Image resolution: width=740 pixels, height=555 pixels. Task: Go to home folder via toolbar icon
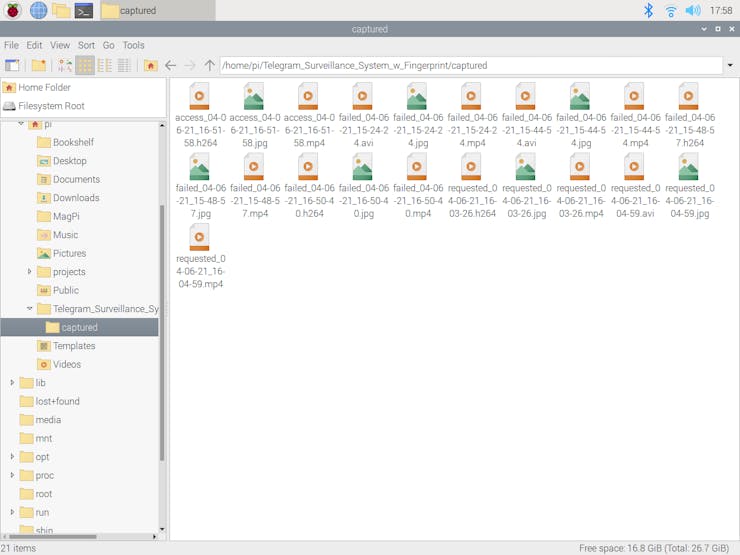(150, 65)
